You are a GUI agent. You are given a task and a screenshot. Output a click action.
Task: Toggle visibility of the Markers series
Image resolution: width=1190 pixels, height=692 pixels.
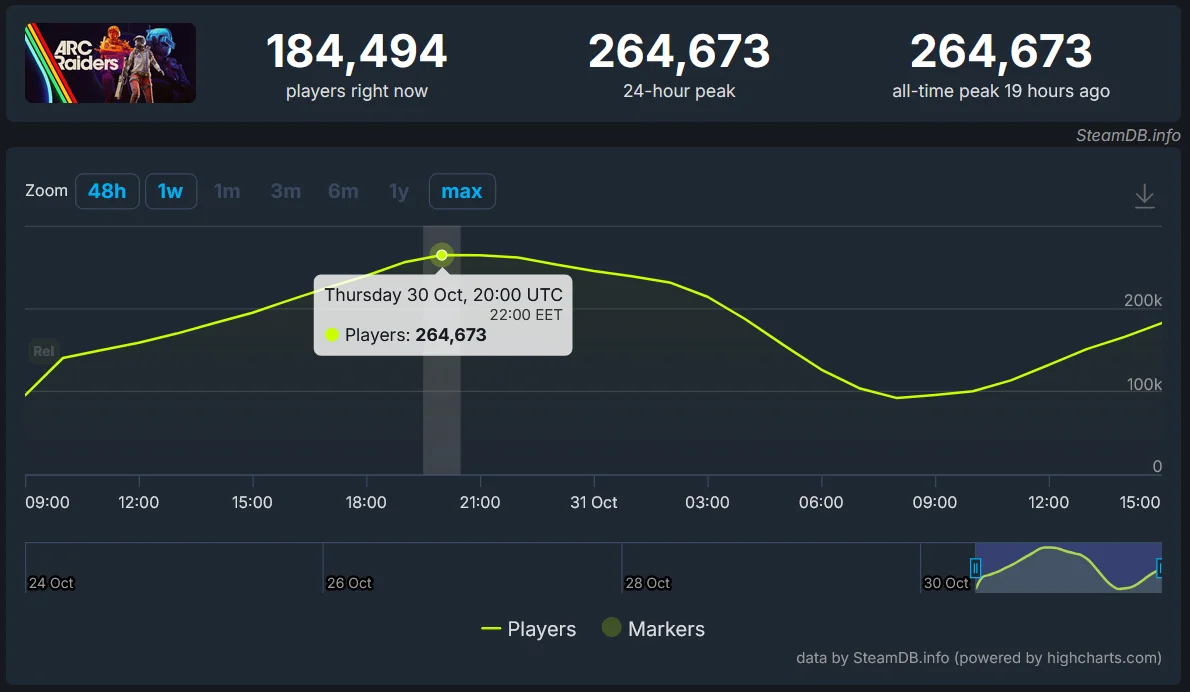coord(665,629)
